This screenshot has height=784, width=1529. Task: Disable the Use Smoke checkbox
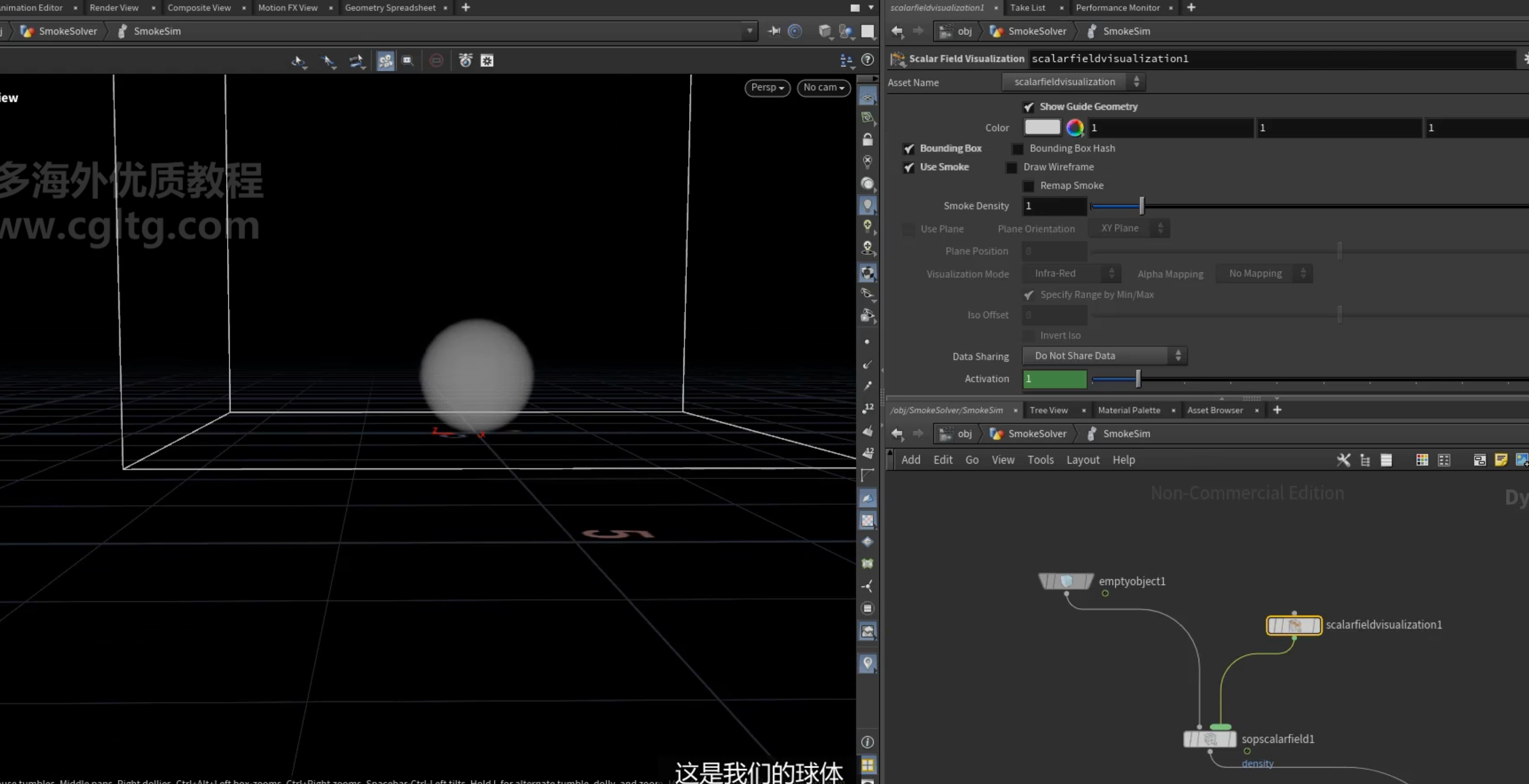click(x=909, y=167)
